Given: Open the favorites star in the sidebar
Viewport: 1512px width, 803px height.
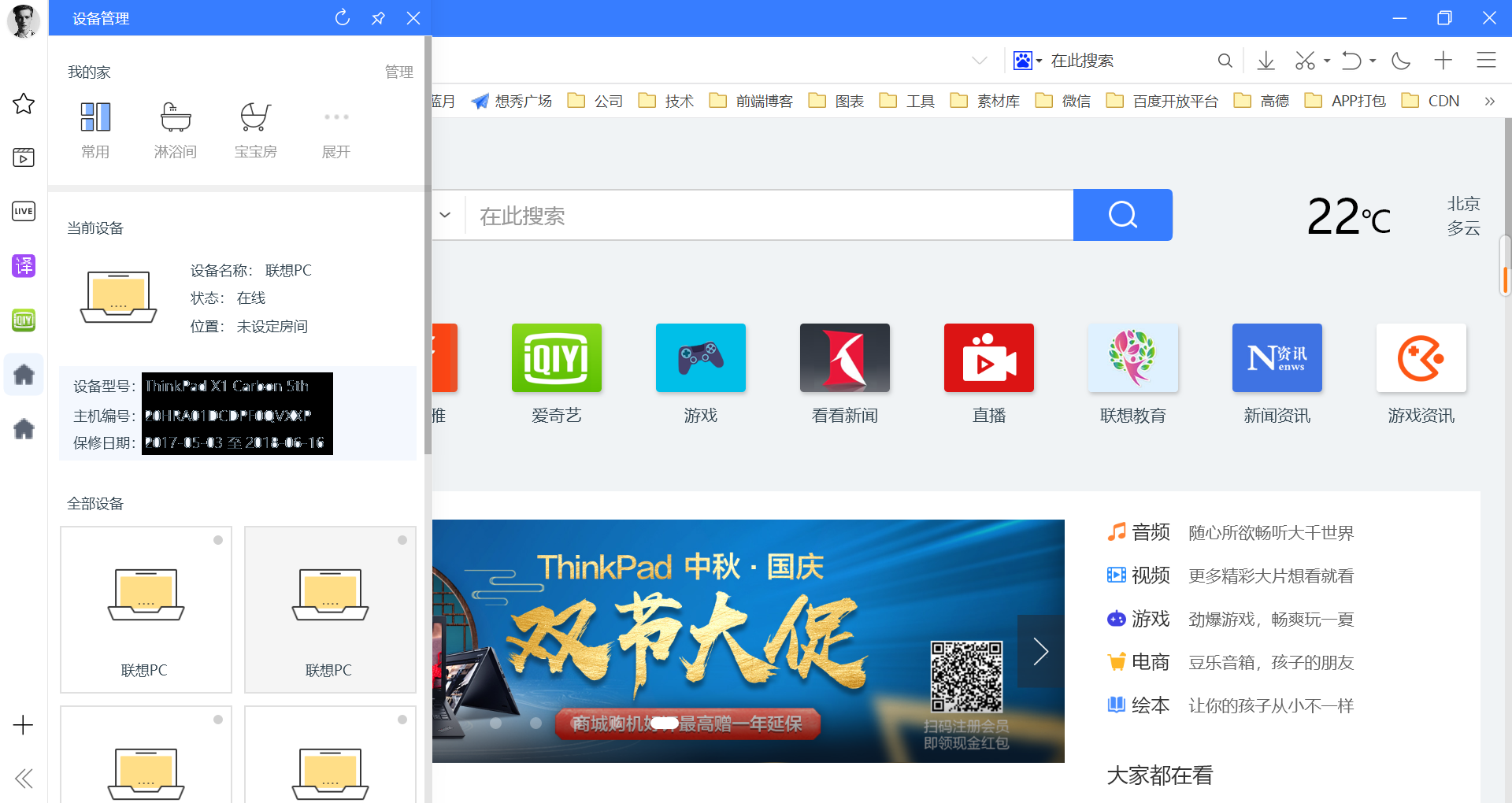Looking at the screenshot, I should [24, 104].
